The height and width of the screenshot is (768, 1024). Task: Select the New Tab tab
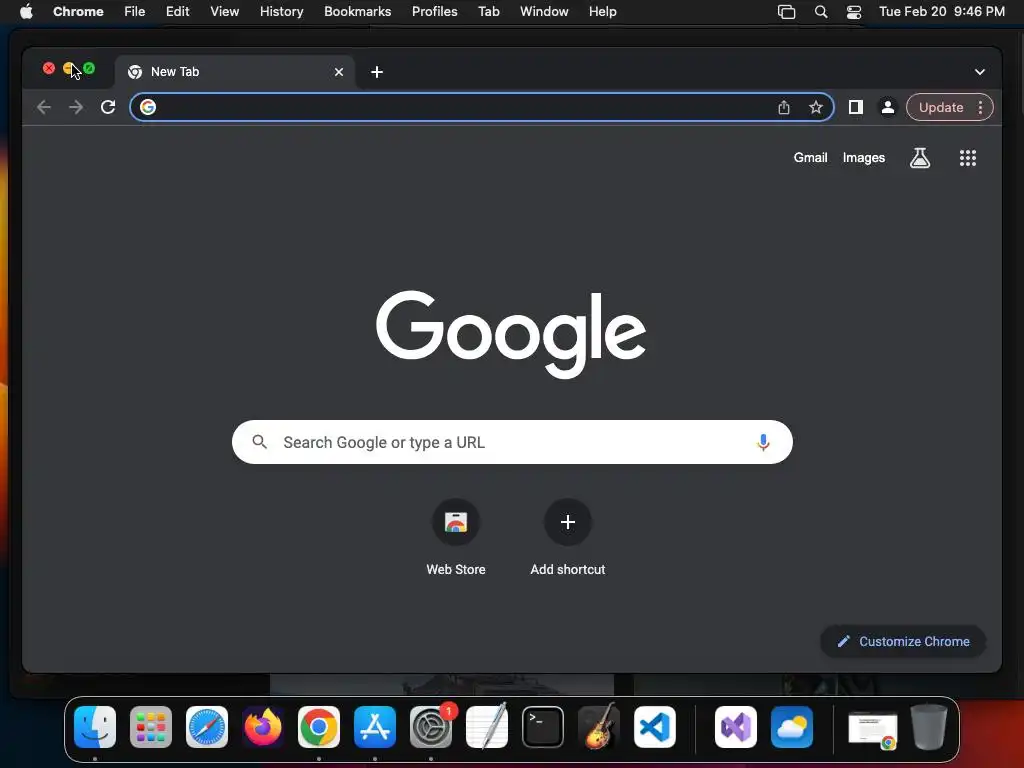click(235, 72)
